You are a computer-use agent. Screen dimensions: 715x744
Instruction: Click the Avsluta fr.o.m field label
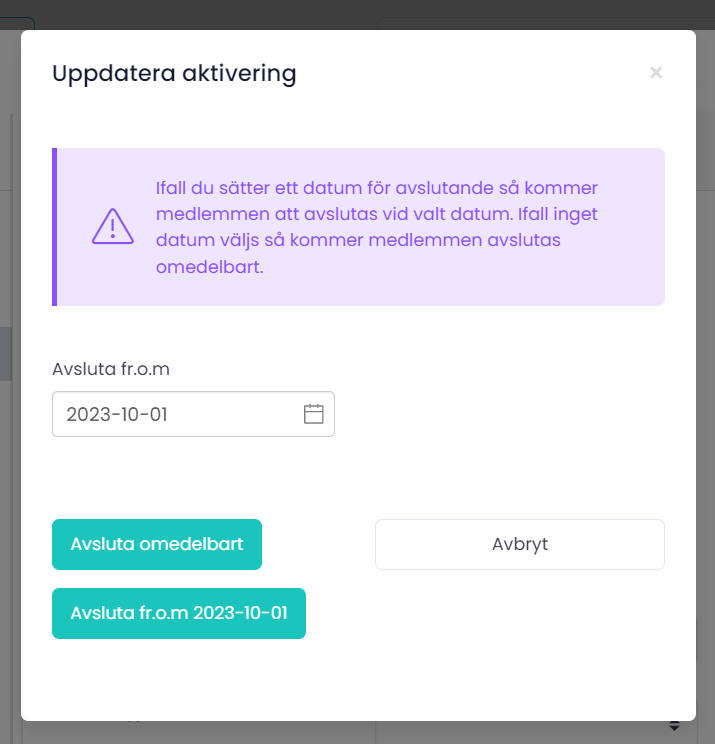111,369
